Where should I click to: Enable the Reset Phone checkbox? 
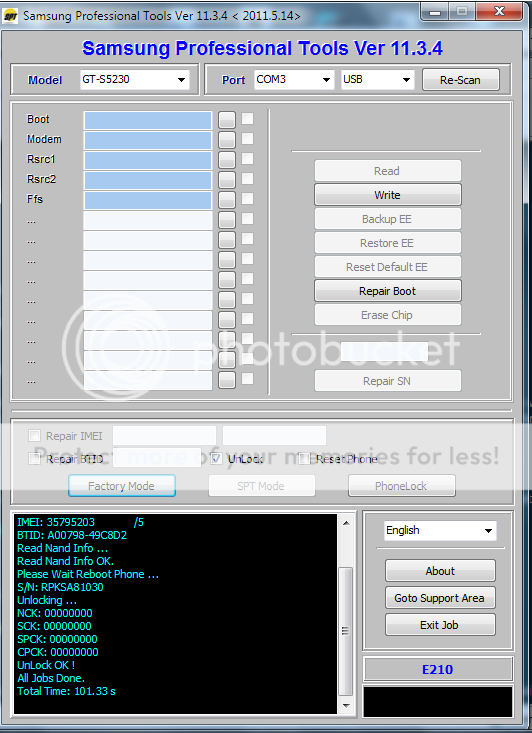[304, 459]
